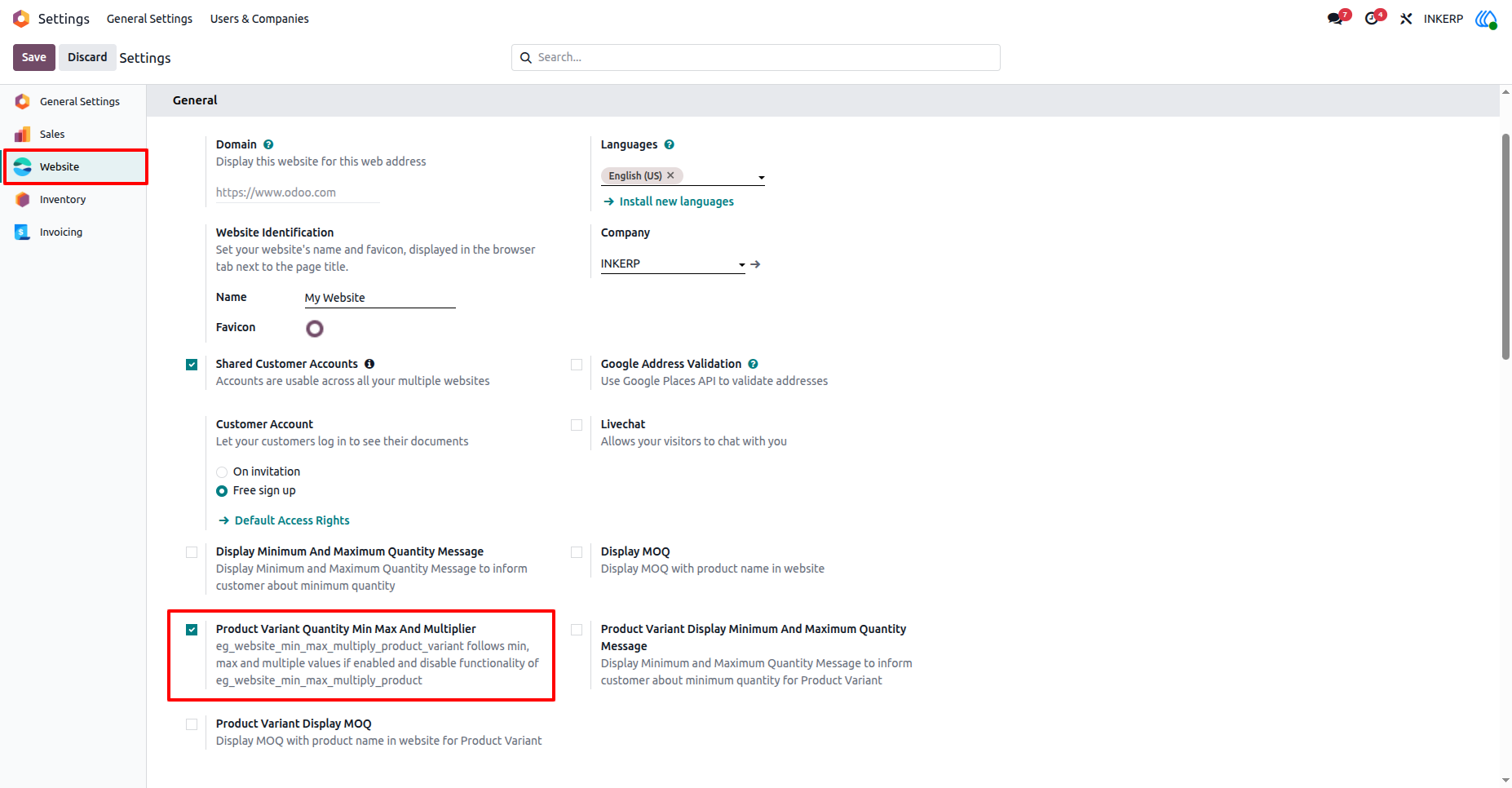This screenshot has height=788, width=1512.
Task: Open the Sales settings section
Action: click(x=73, y=134)
